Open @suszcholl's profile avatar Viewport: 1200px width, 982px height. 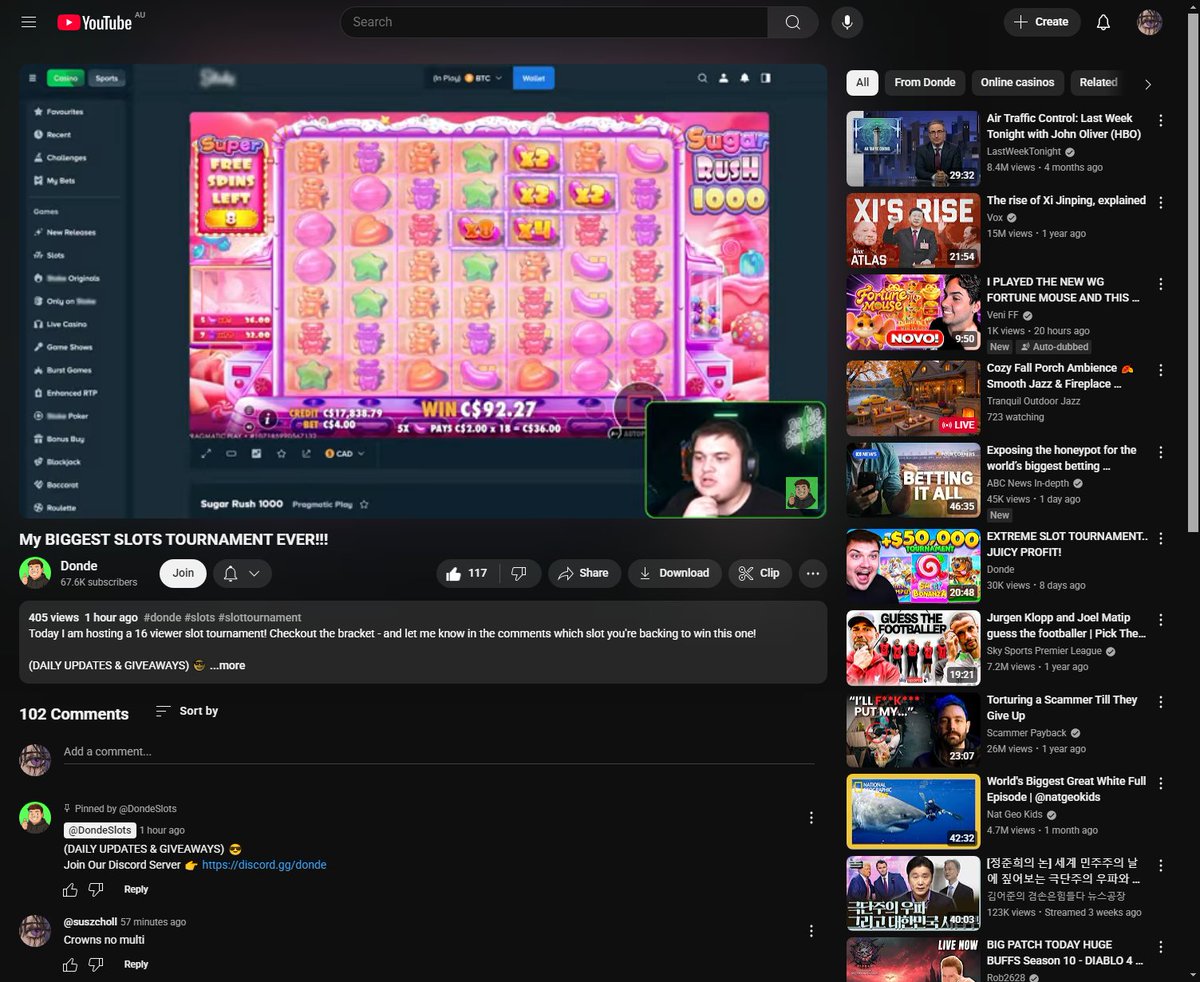35,931
